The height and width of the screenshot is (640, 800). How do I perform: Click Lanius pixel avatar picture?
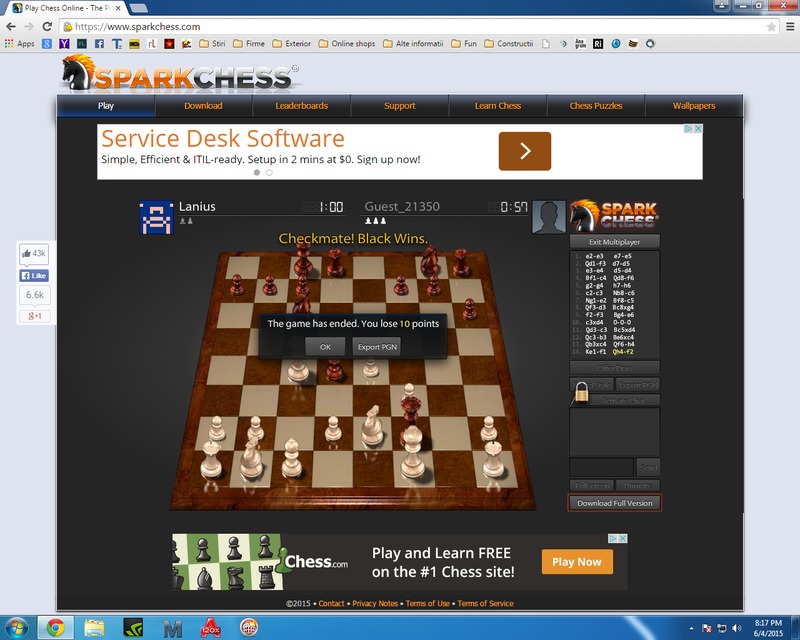[x=156, y=217]
